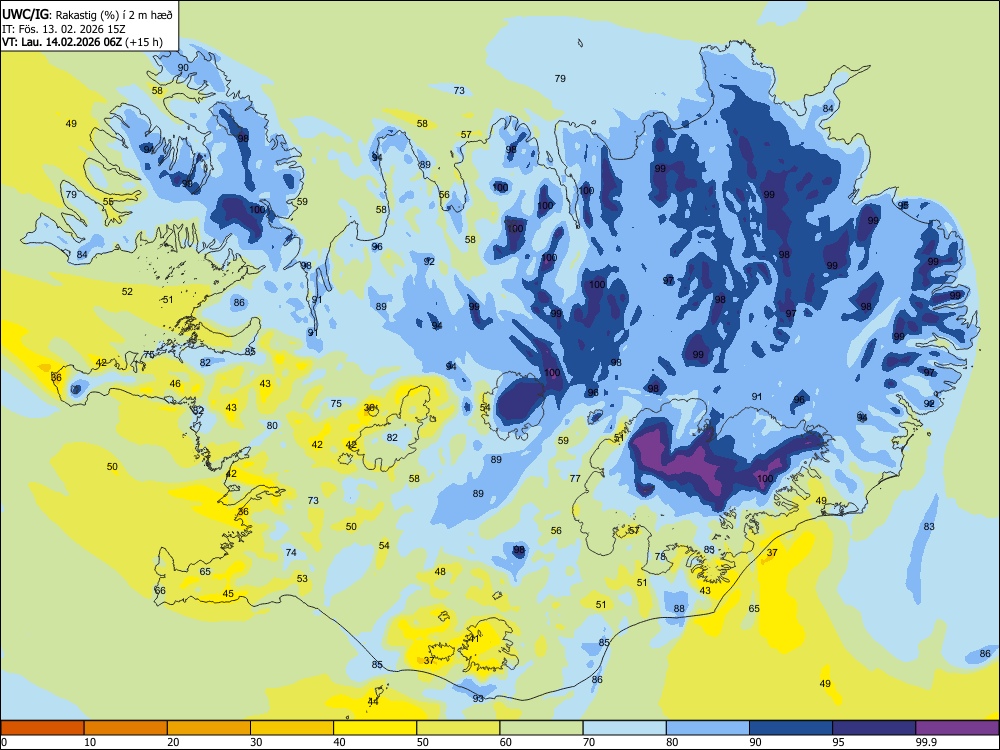The image size is (1000, 750).
Task: Click the map value '80' on the map
Action: (272, 425)
